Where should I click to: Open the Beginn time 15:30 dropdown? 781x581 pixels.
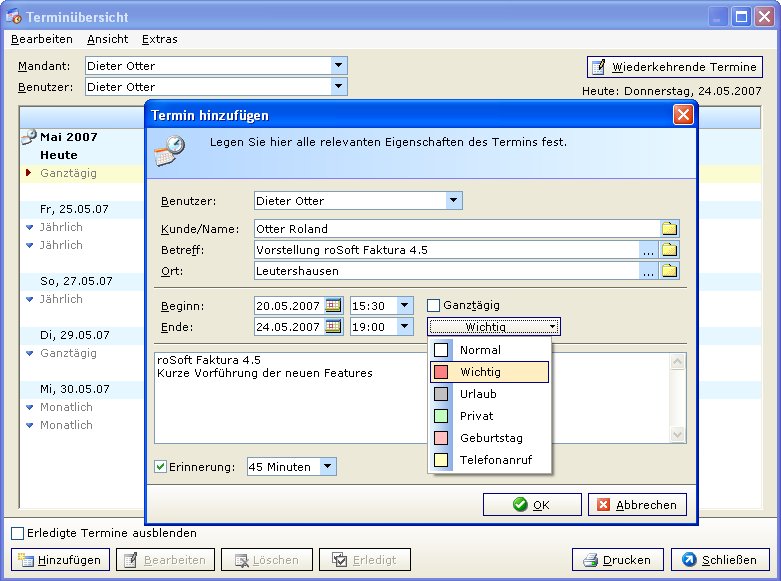(x=404, y=305)
